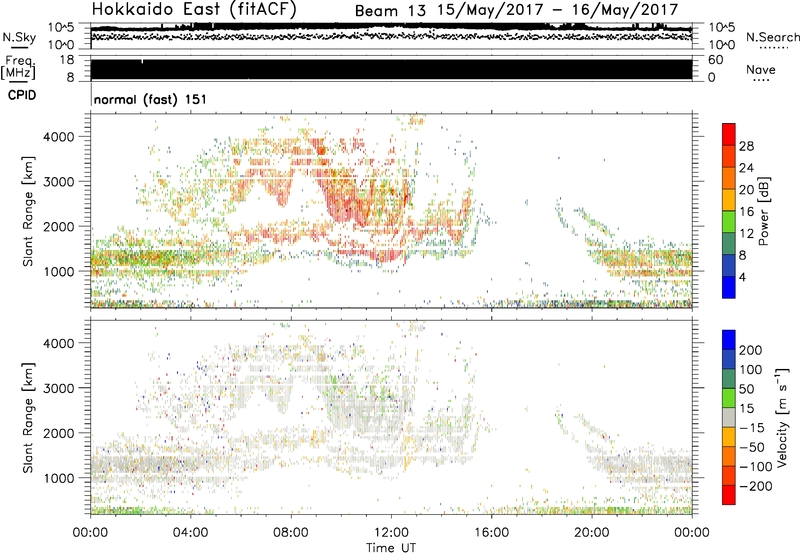Click the '3000' range tick of velocity panel

pos(59,388)
